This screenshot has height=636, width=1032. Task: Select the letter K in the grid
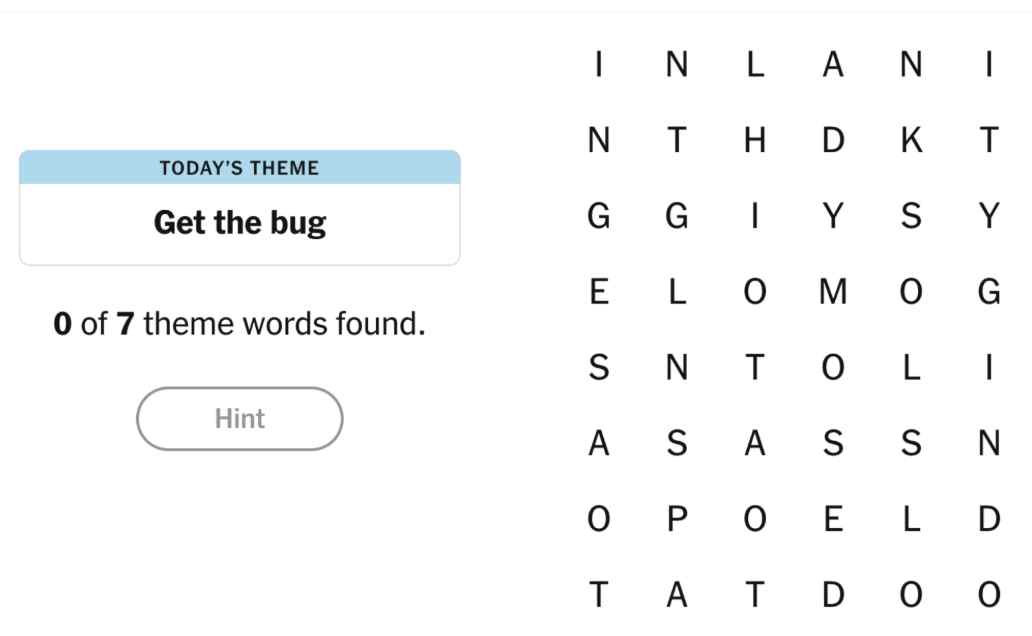click(911, 141)
